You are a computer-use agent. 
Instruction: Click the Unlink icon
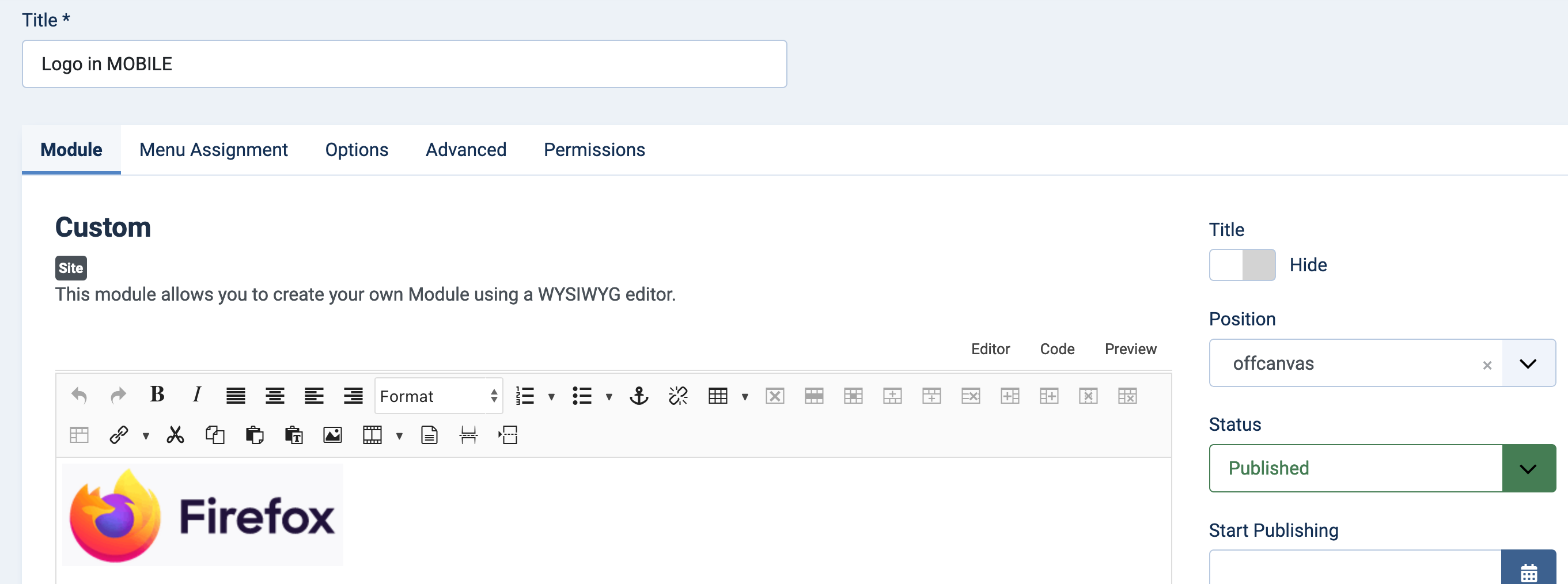(x=677, y=396)
